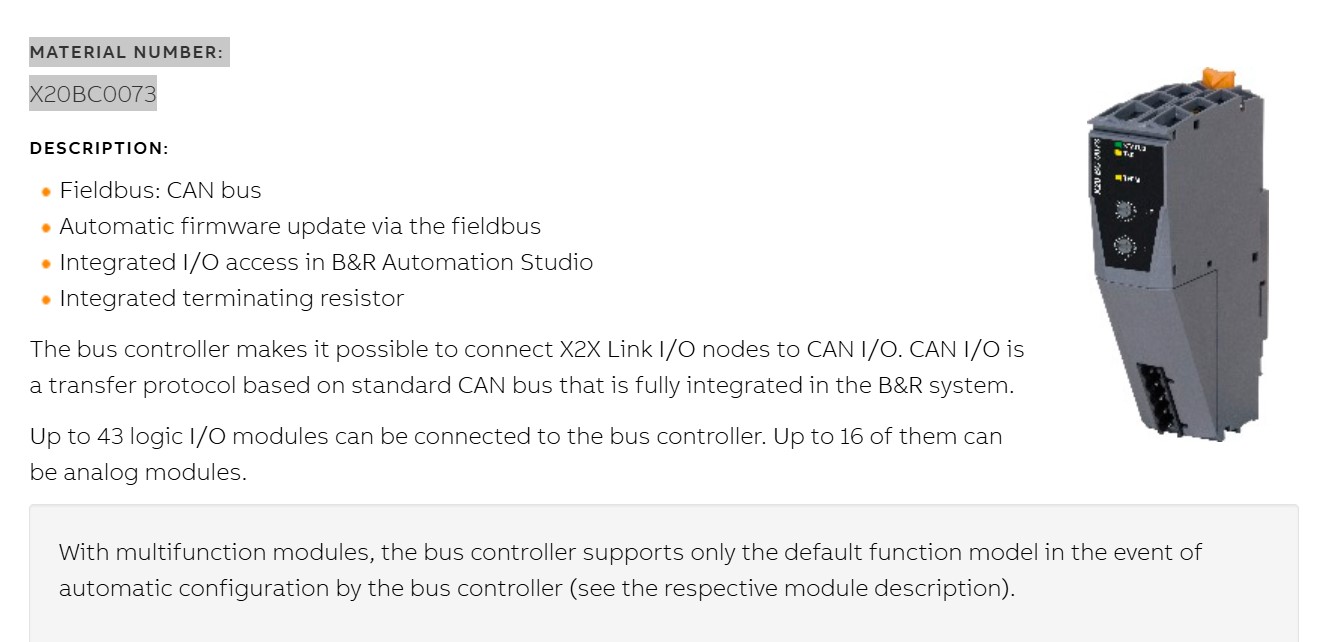Click the "Fieldbus: CAN bus" list item
The height and width of the screenshot is (642, 1329).
click(x=160, y=190)
